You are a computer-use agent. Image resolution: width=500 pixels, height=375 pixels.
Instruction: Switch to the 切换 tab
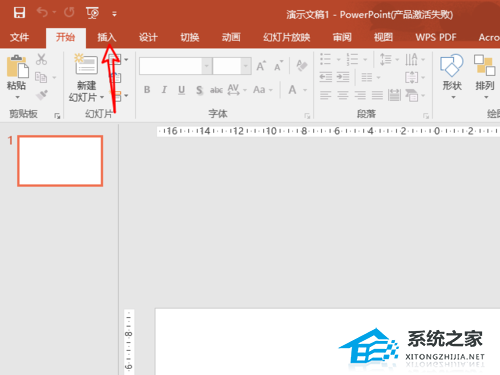click(190, 37)
